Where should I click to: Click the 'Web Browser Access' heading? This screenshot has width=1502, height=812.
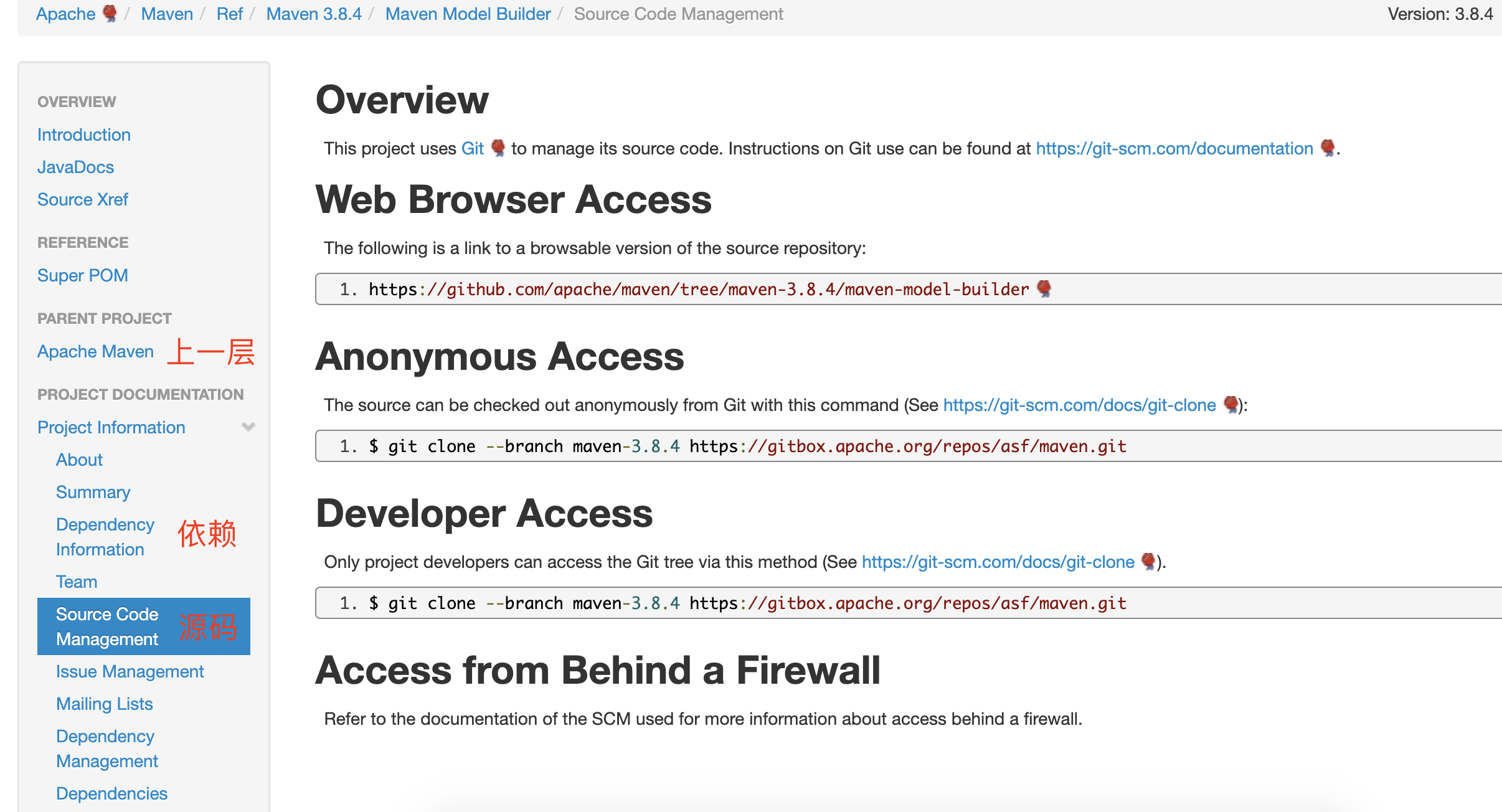(514, 199)
